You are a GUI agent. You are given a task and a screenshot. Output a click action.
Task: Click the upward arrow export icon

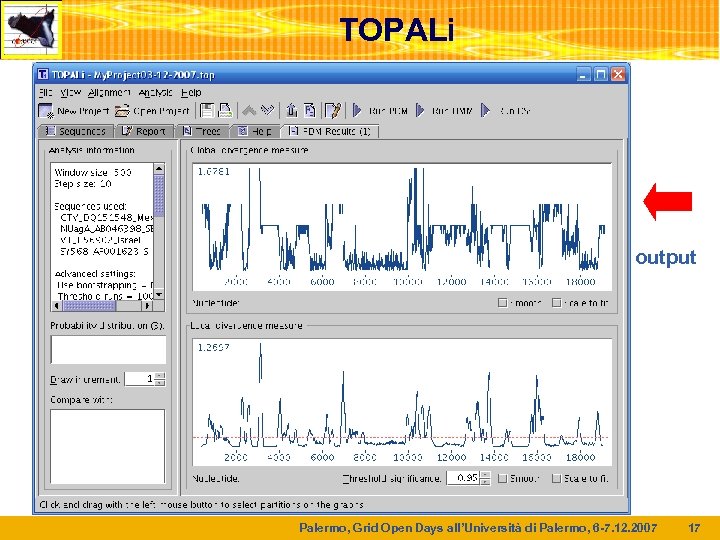pos(291,110)
